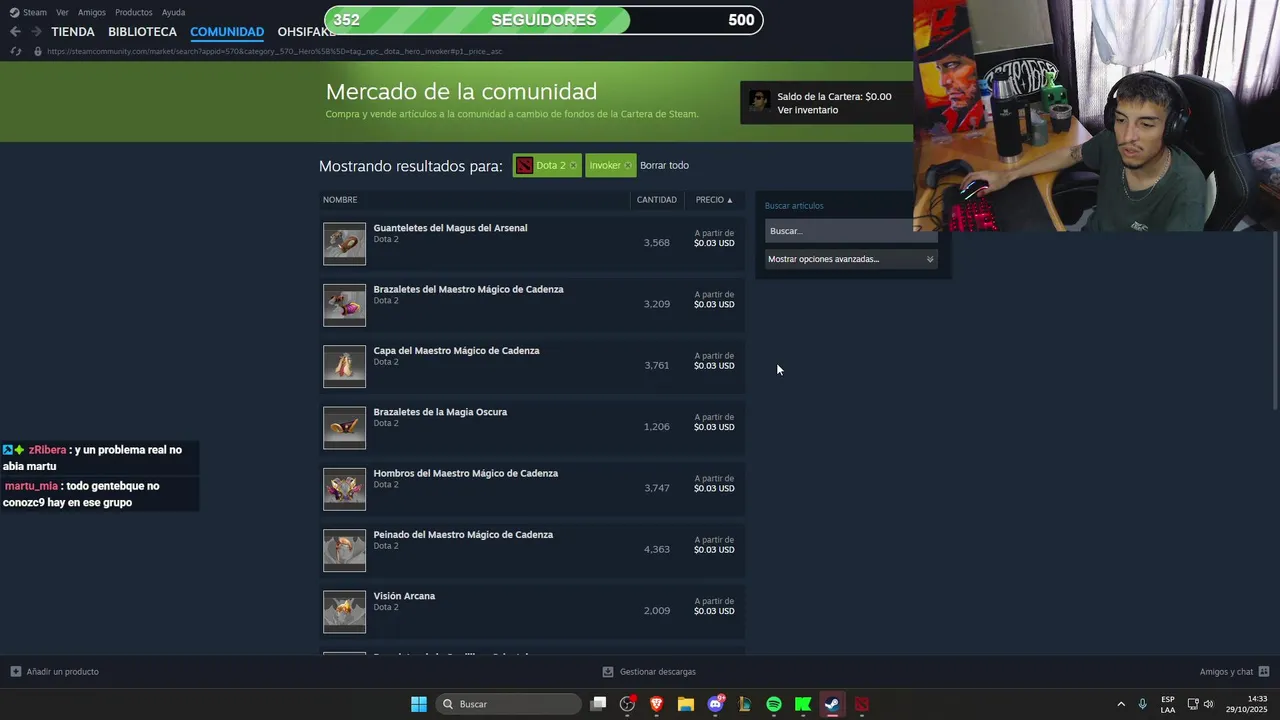The image size is (1280, 720).
Task: Open Brave browser from taskbar
Action: [656, 704]
